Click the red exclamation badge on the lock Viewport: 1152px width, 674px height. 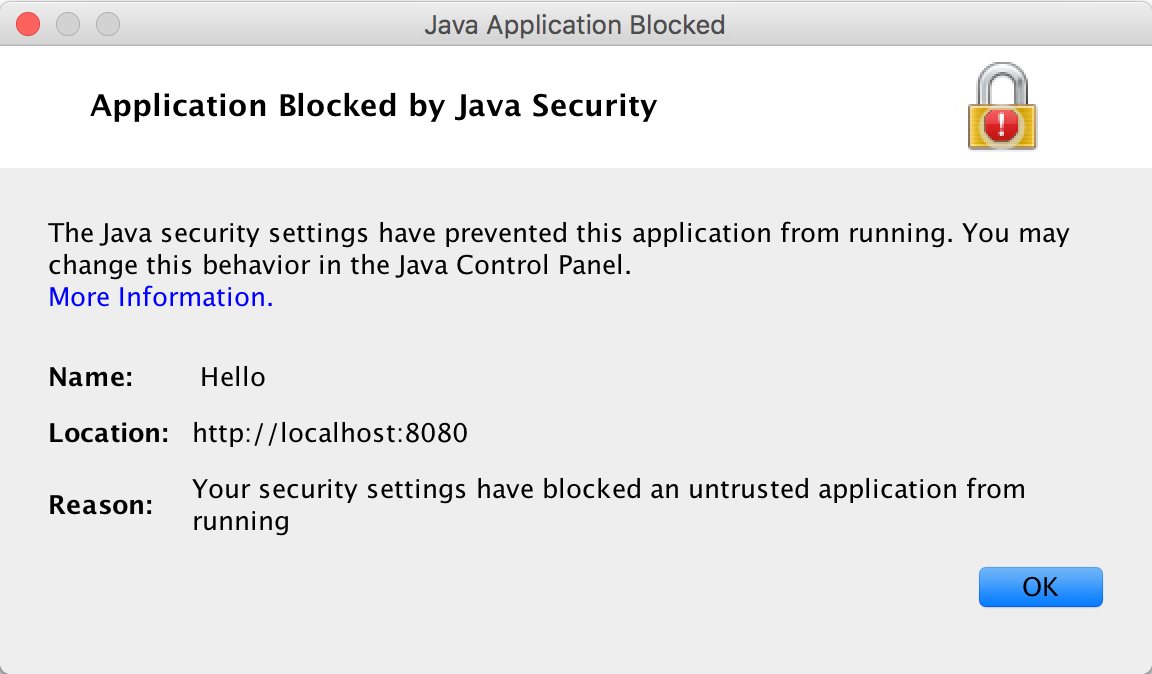[x=1000, y=125]
